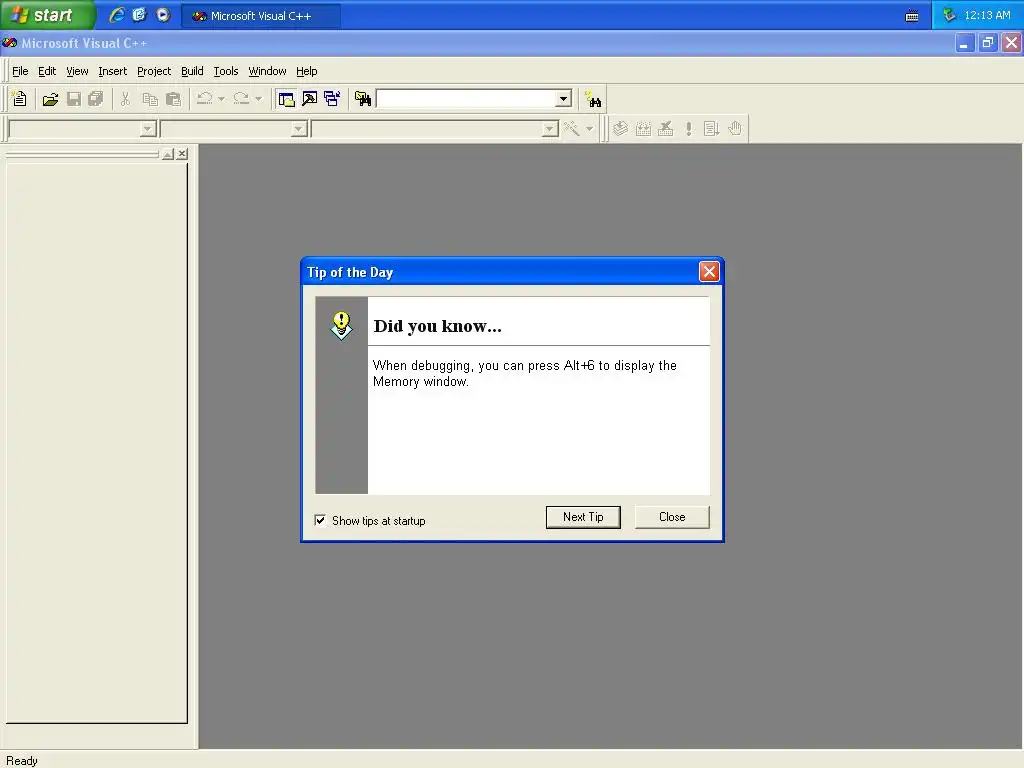Click the system tray network icon
Viewport: 1024px width, 768px height.
pos(950,15)
